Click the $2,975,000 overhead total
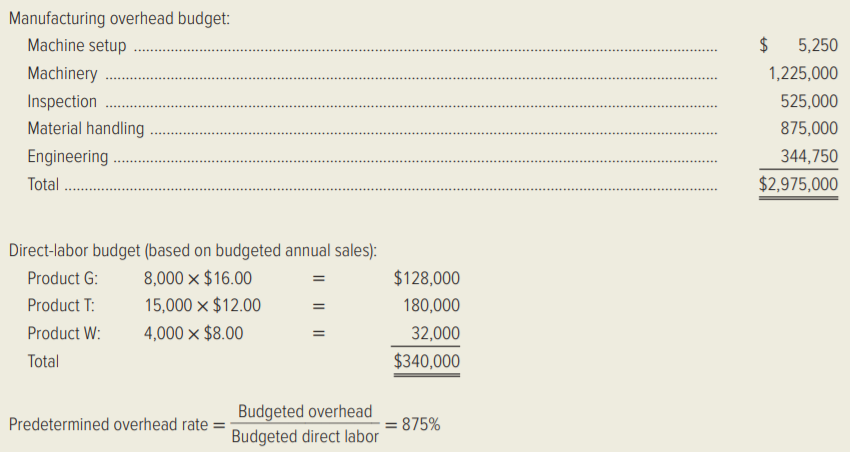The width and height of the screenshot is (850, 452). pyautogui.click(x=799, y=185)
